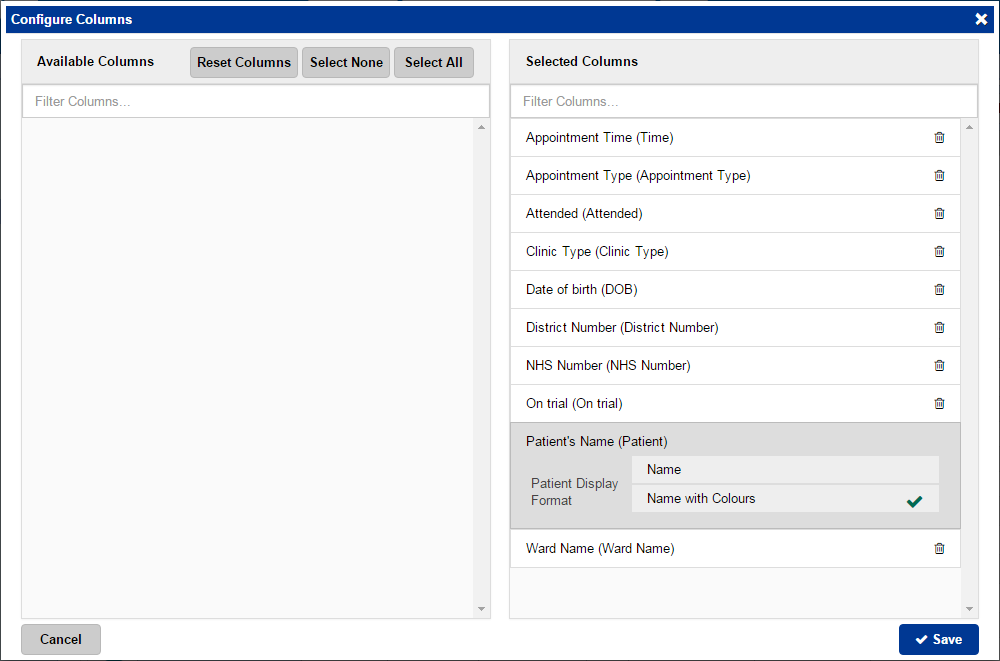Focus the Available Columns filter field
1000x661 pixels.
point(255,101)
